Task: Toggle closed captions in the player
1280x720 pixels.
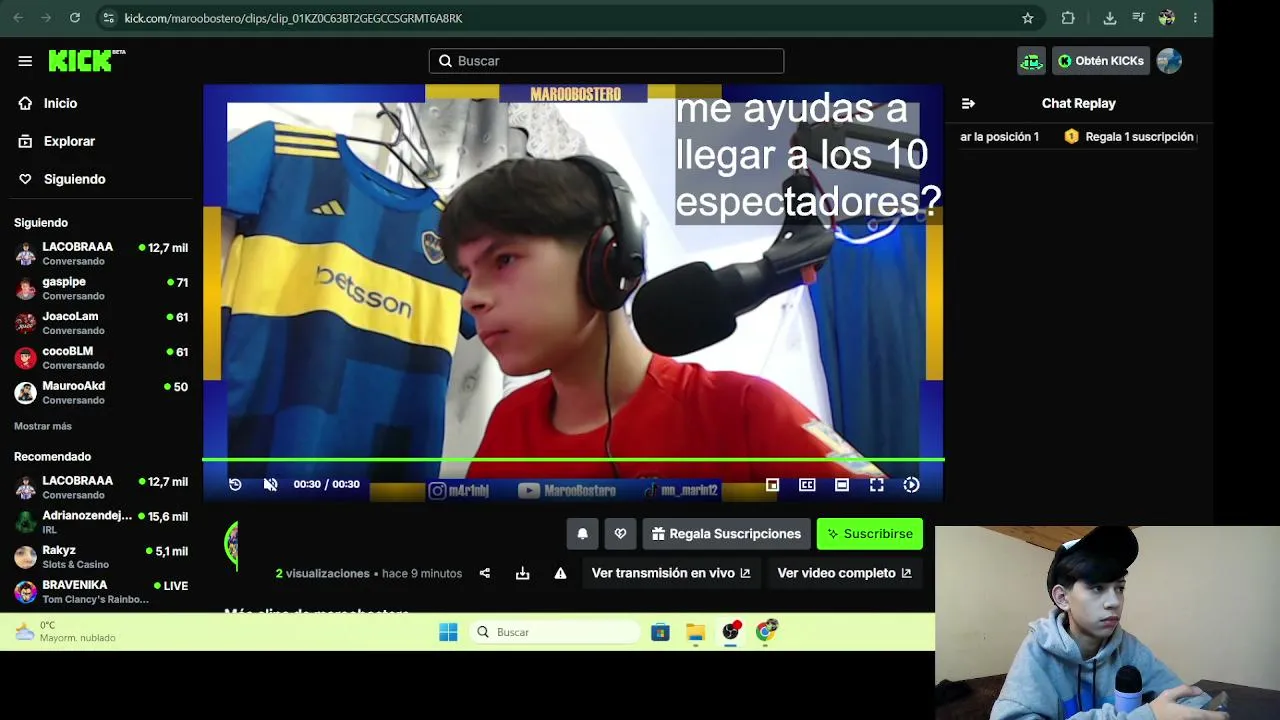Action: pos(807,485)
